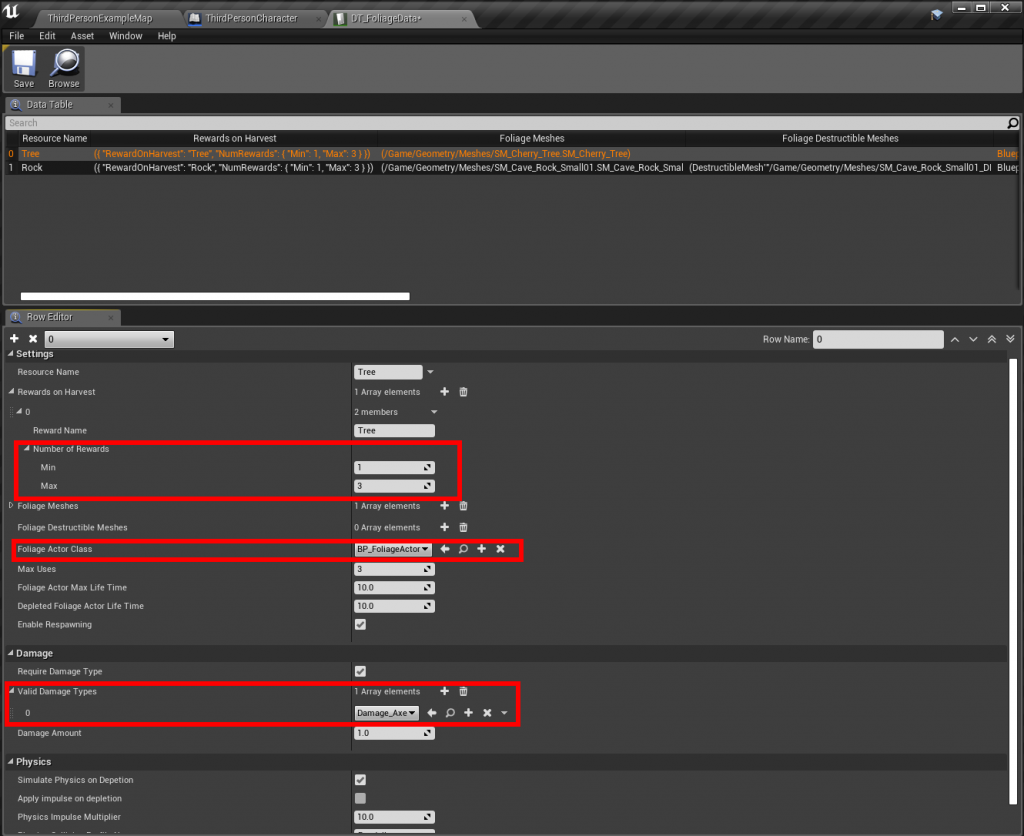Browse to Foliage Actor Class asset in content browser
Viewport: 1024px width, 836px height.
463,549
